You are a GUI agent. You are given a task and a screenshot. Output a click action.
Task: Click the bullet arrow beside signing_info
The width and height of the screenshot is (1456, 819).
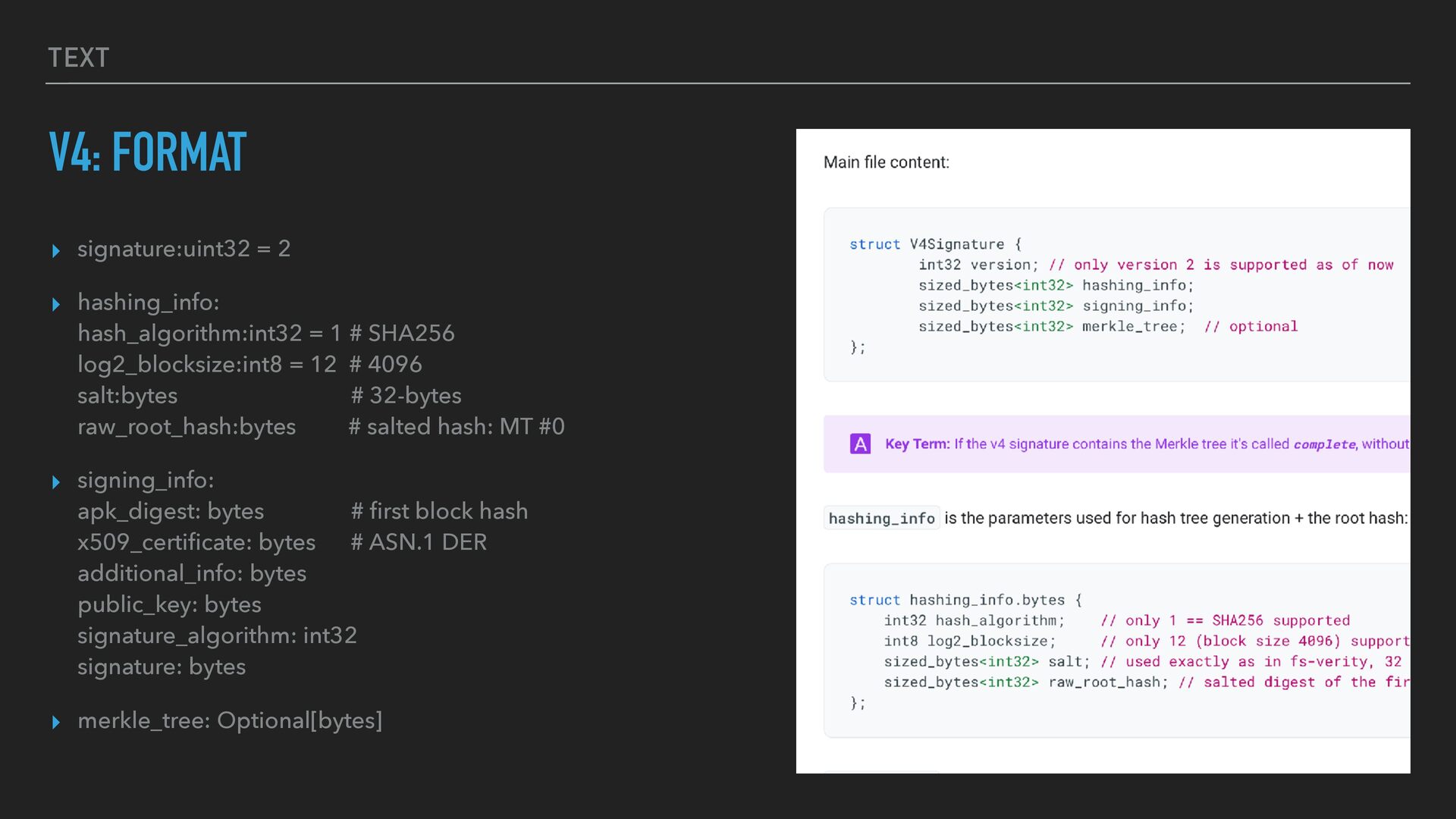pos(55,482)
